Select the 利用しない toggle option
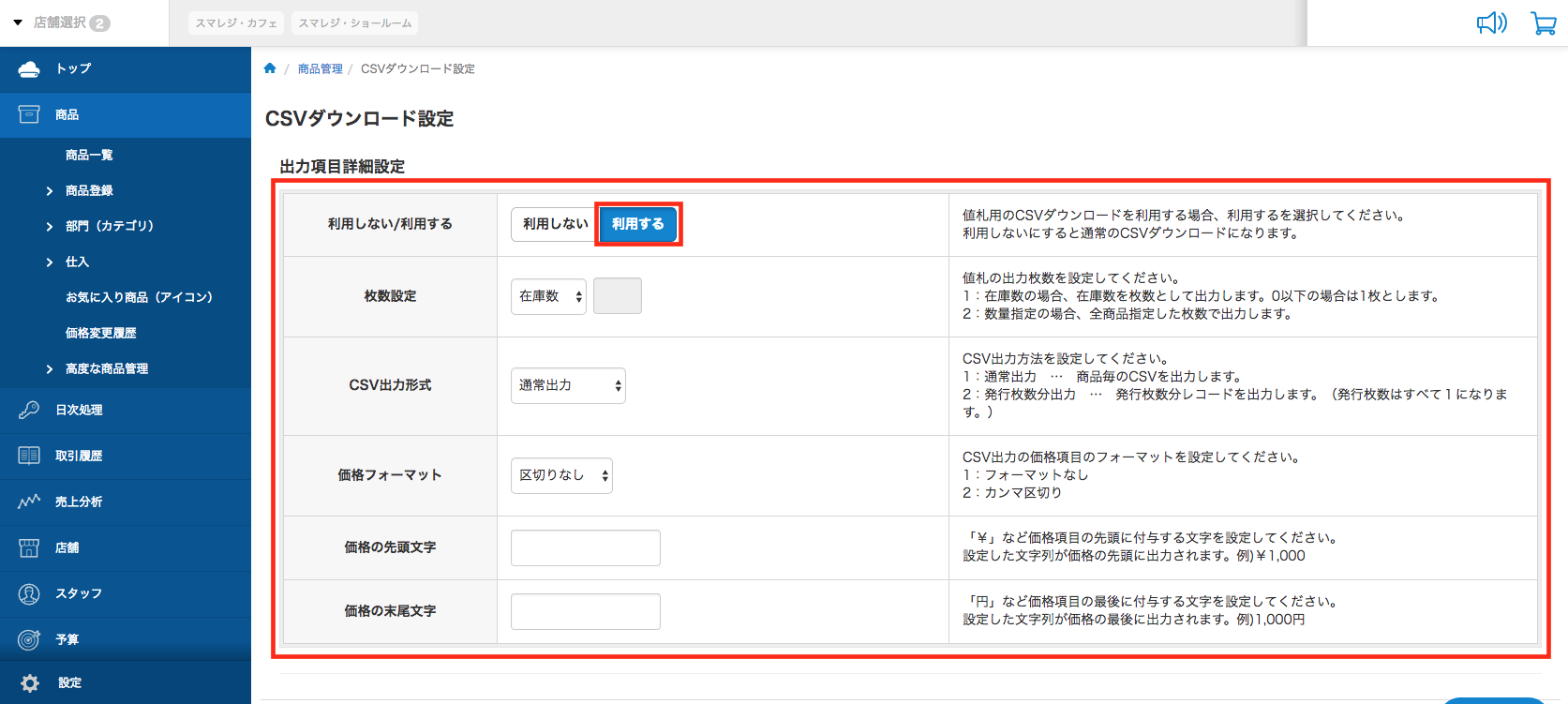The height and width of the screenshot is (704, 1568). 554,224
